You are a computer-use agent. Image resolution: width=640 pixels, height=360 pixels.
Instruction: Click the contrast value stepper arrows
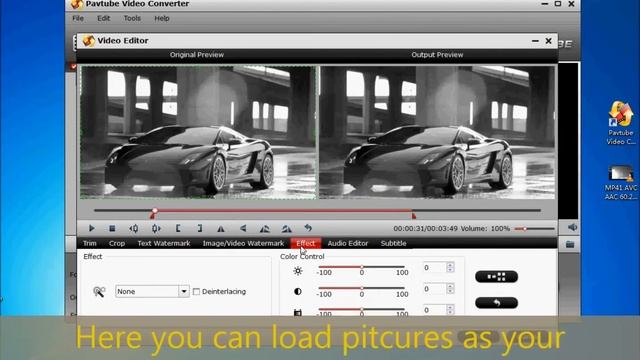(450, 289)
